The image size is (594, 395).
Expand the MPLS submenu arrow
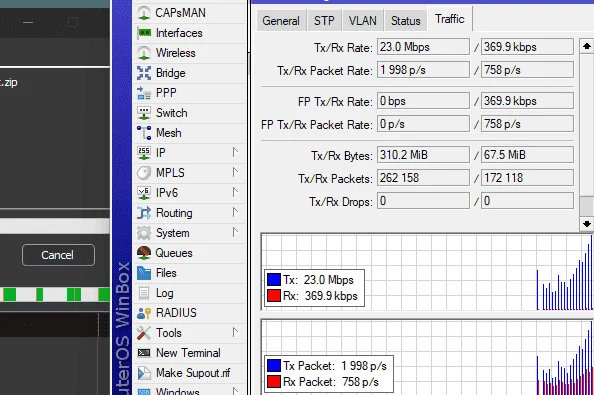click(235, 172)
